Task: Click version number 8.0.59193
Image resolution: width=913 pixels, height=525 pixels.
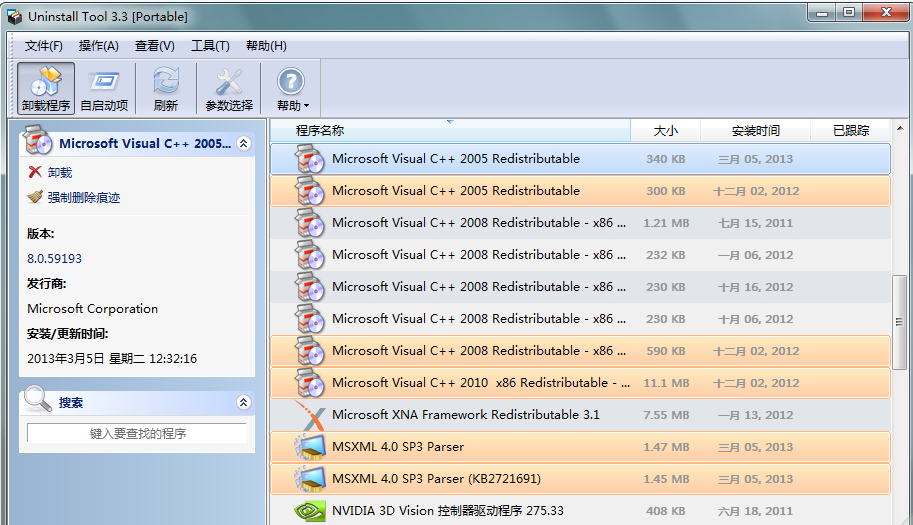Action: pos(54,258)
